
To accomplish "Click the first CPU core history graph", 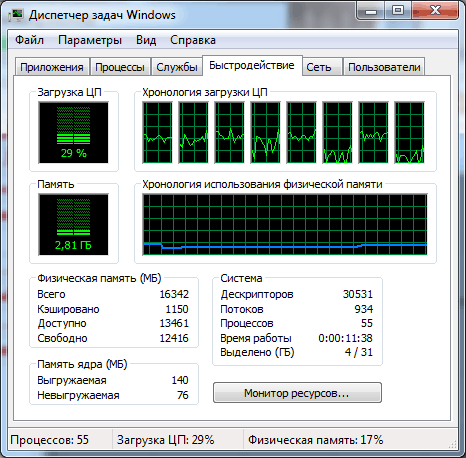I will 157,132.
